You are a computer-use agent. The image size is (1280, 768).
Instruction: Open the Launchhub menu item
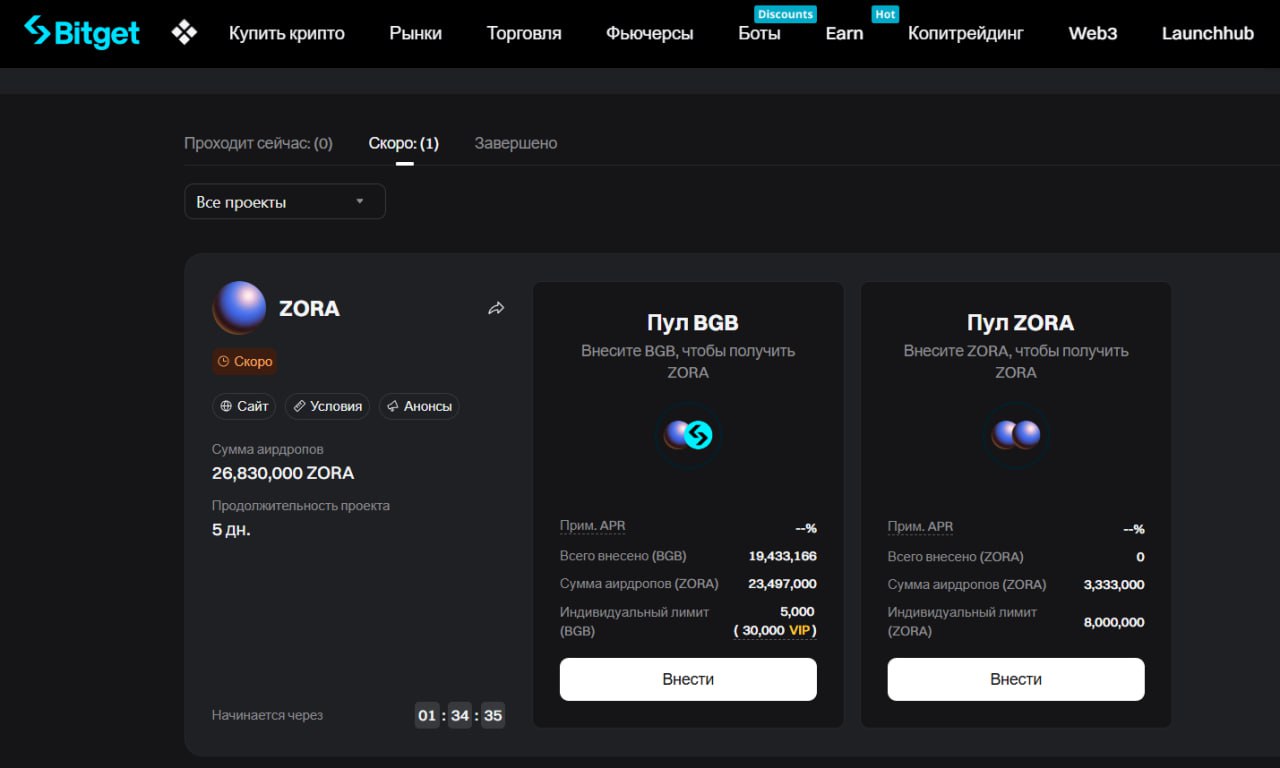1208,33
